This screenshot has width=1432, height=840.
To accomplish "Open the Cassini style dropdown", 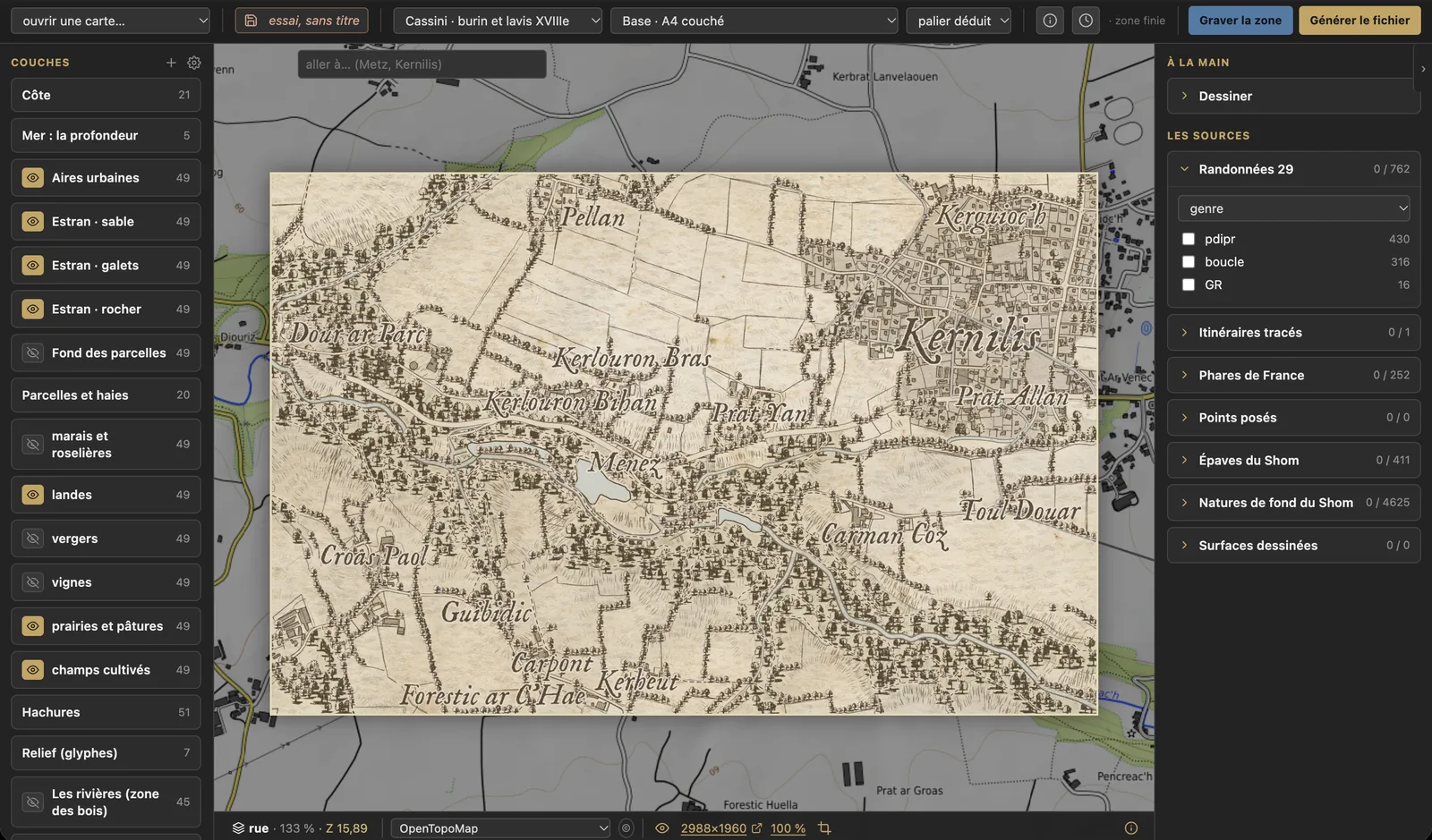I will click(x=498, y=21).
